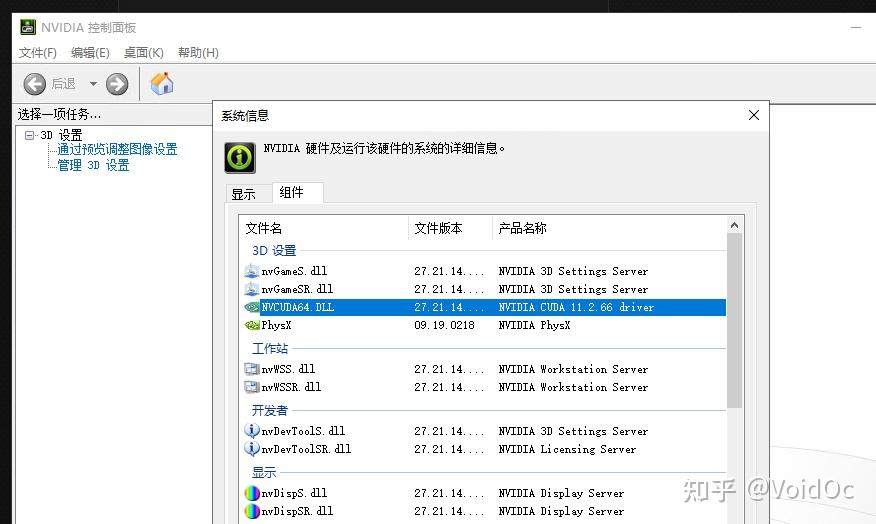Open the 文件(F) menu

pyautogui.click(x=37, y=53)
